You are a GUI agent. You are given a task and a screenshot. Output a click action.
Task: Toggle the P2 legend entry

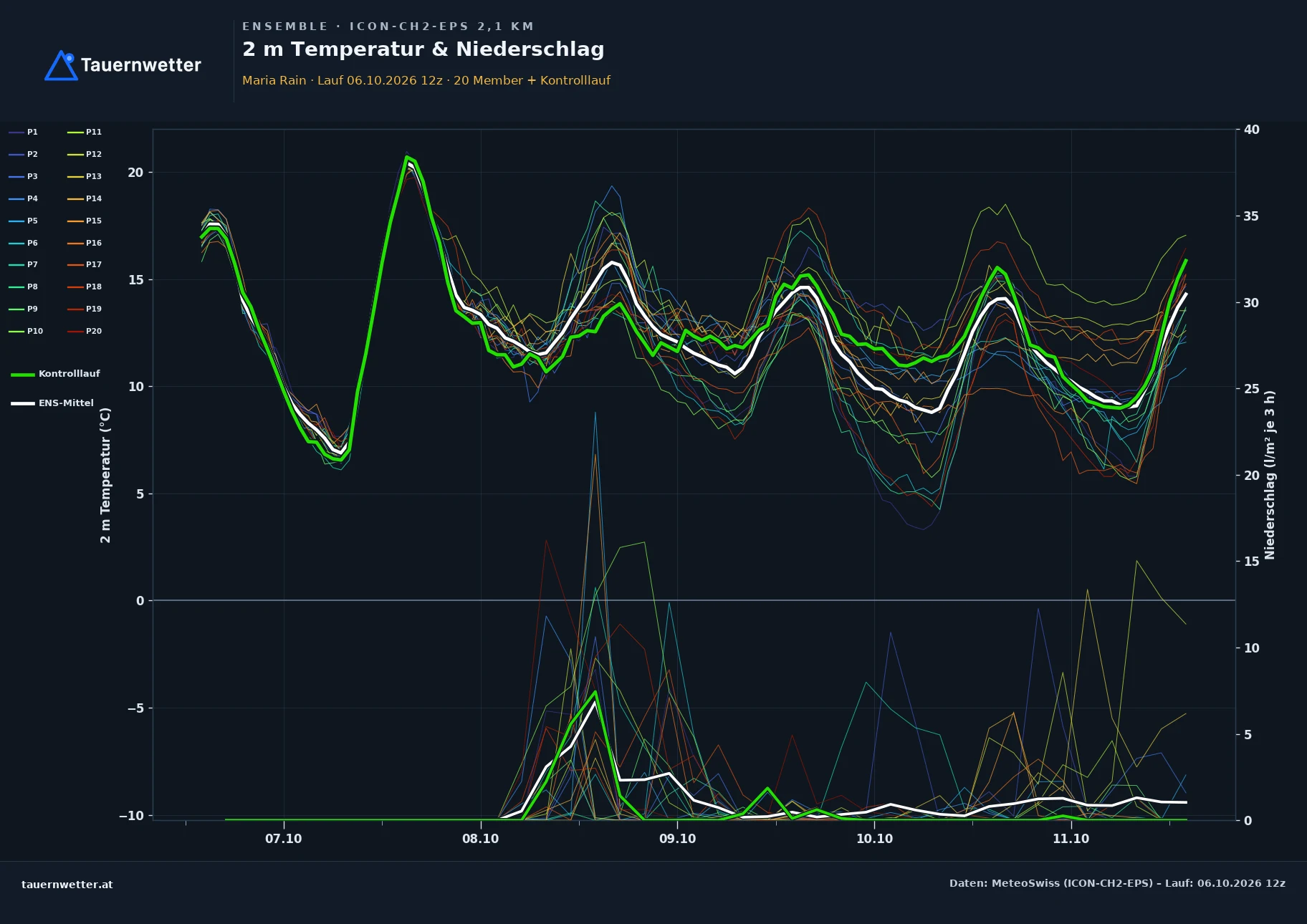click(24, 154)
